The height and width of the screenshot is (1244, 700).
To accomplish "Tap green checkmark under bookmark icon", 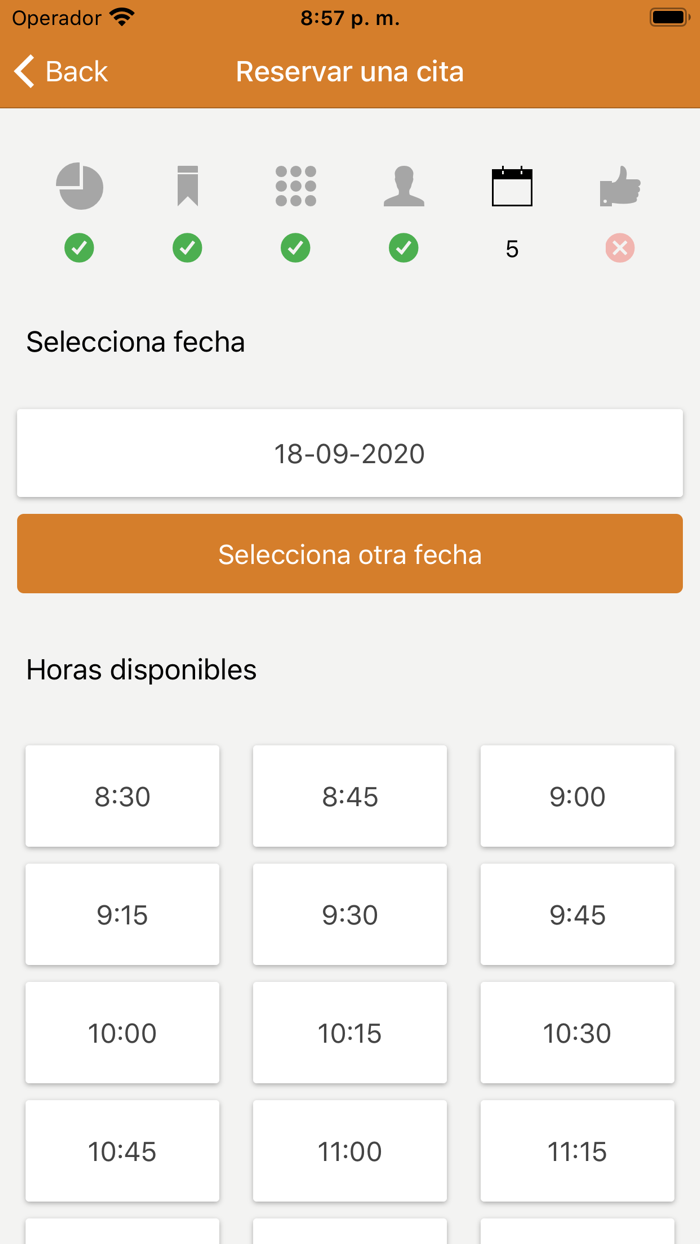I will tap(188, 248).
